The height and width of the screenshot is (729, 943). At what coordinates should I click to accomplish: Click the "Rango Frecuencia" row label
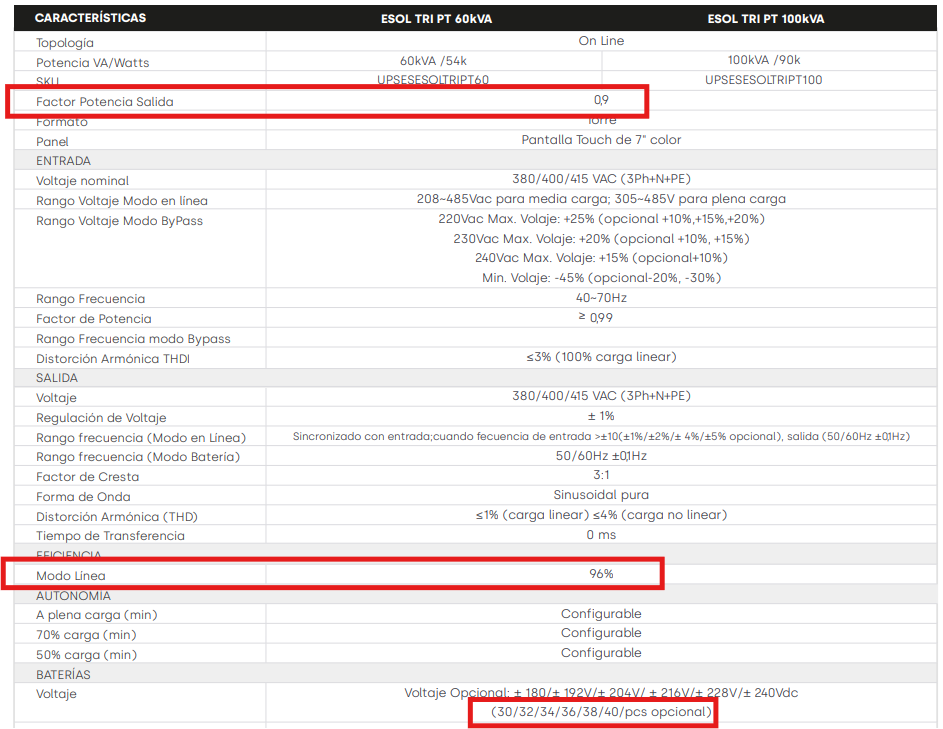click(90, 299)
